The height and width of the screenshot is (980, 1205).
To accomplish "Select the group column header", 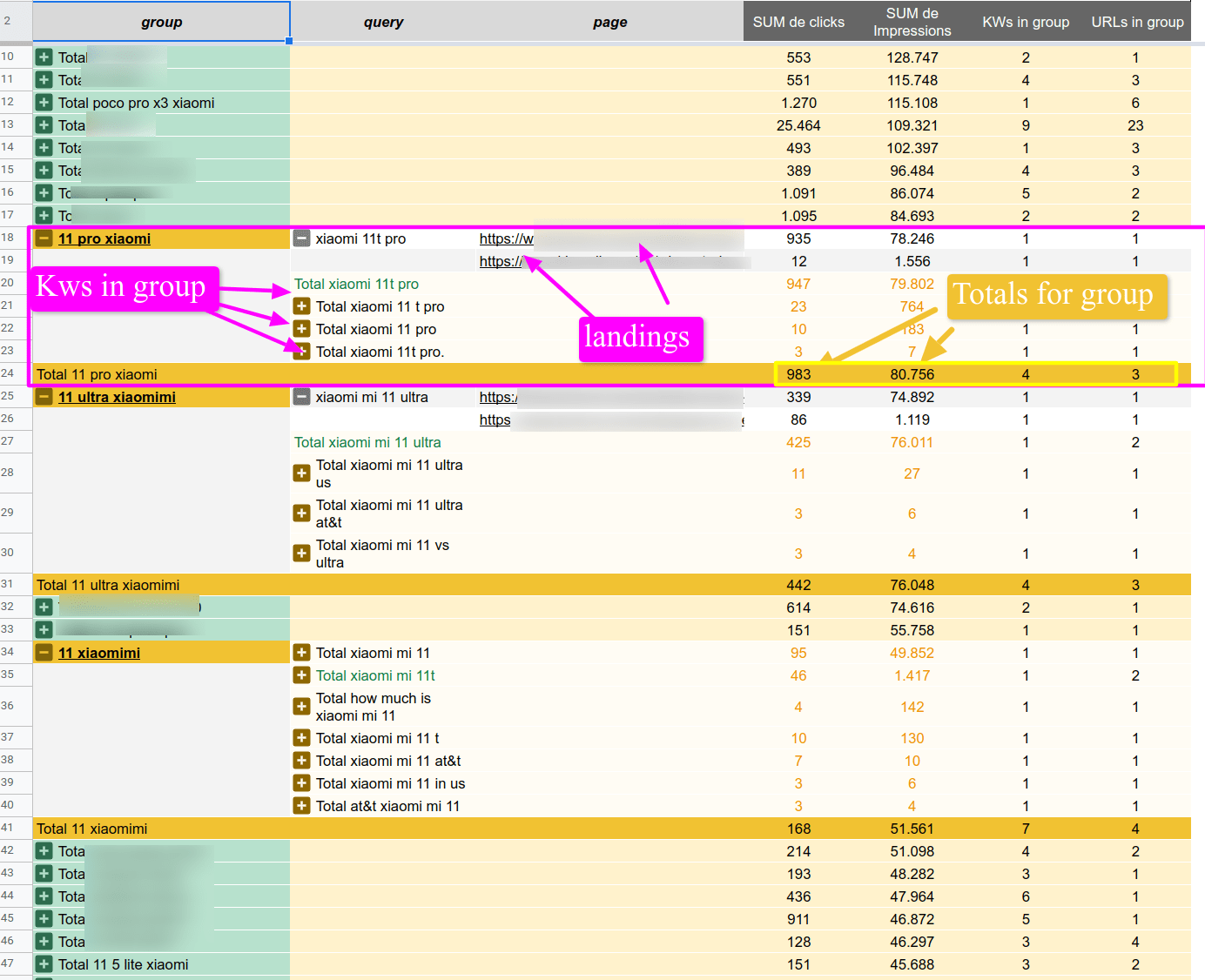I will pyautogui.click(x=162, y=22).
